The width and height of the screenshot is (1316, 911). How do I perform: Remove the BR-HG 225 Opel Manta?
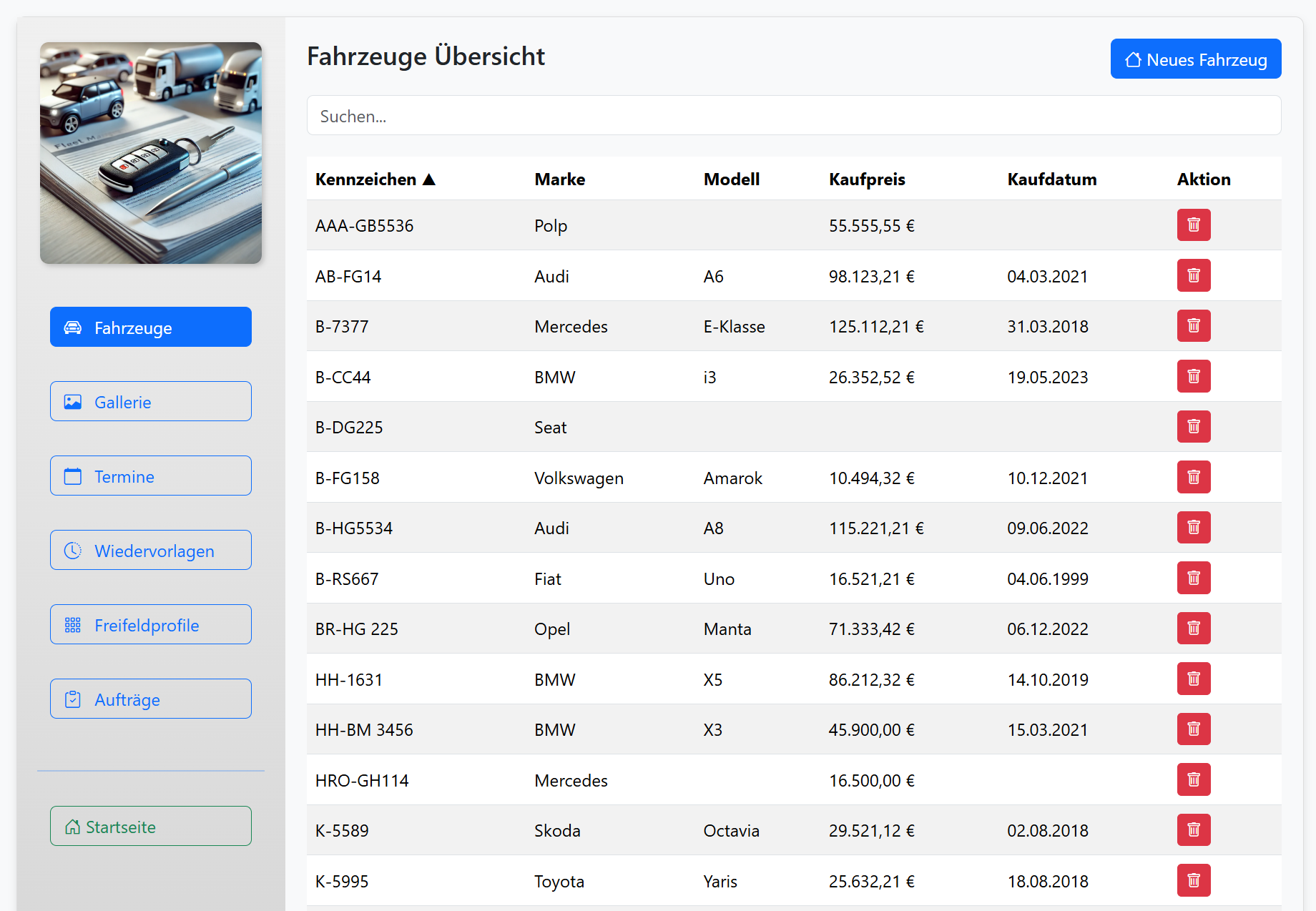(1193, 629)
